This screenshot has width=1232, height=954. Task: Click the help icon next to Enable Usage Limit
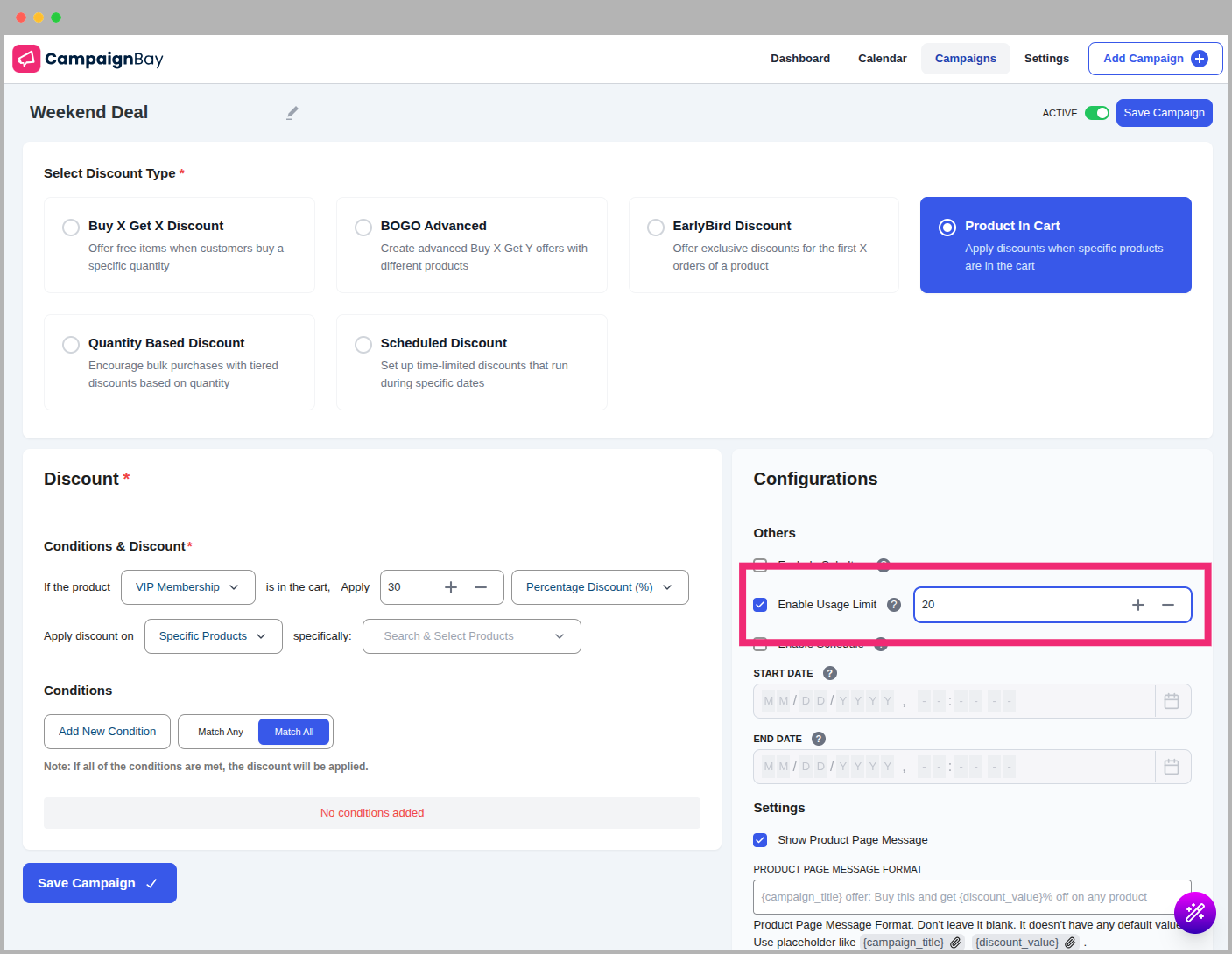tap(894, 605)
